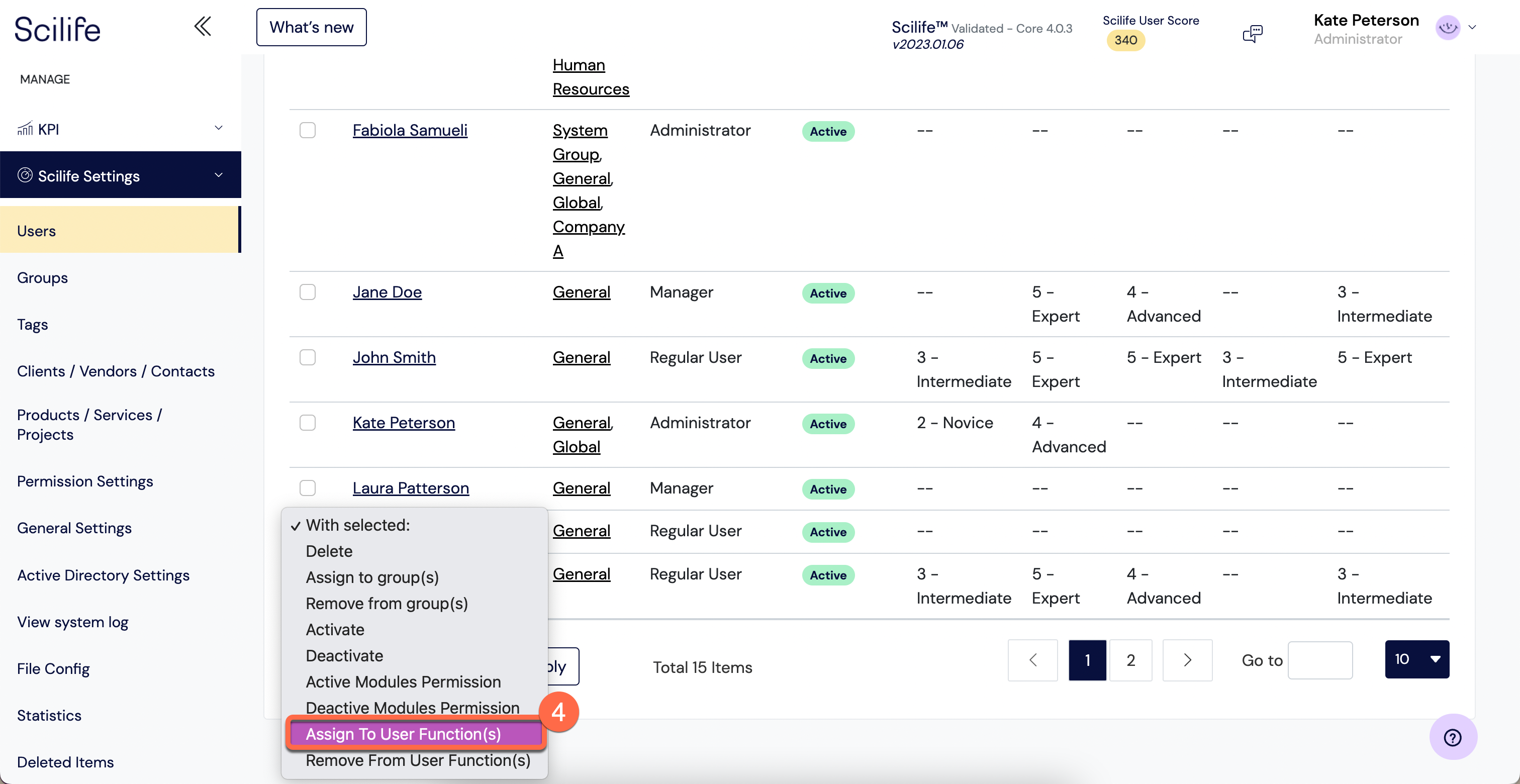
Task: Open Permission Settings in sidebar
Action: click(85, 481)
